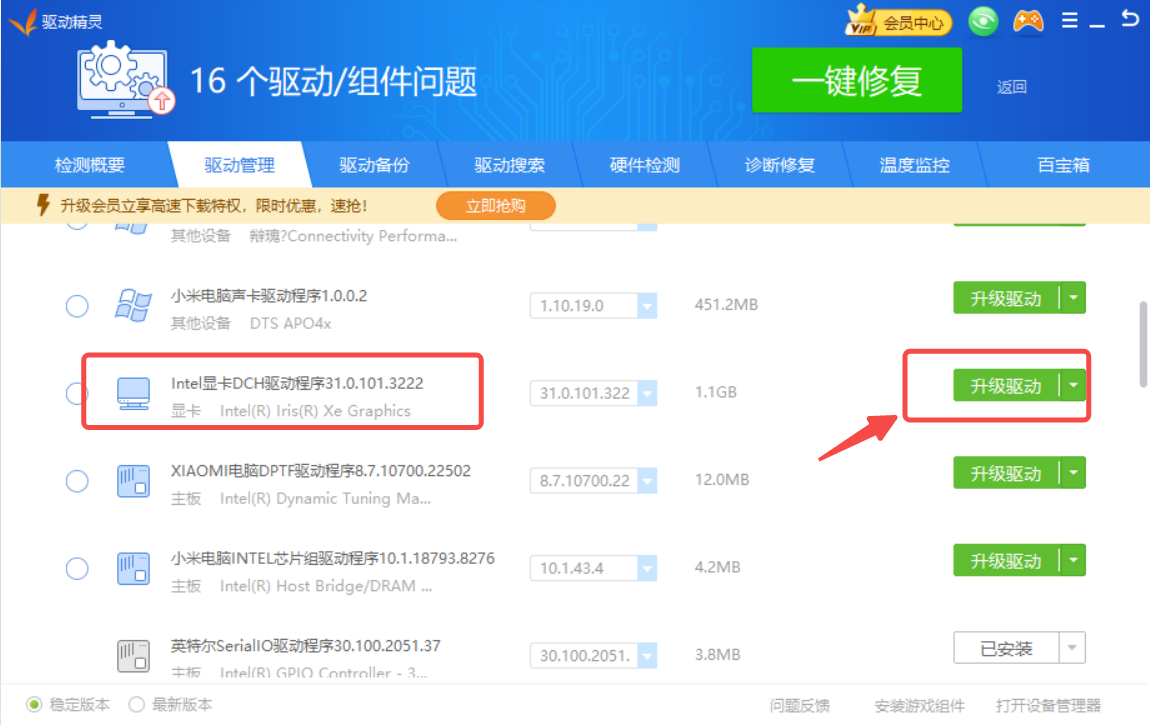Click the green eye icon in title bar

click(x=983, y=22)
